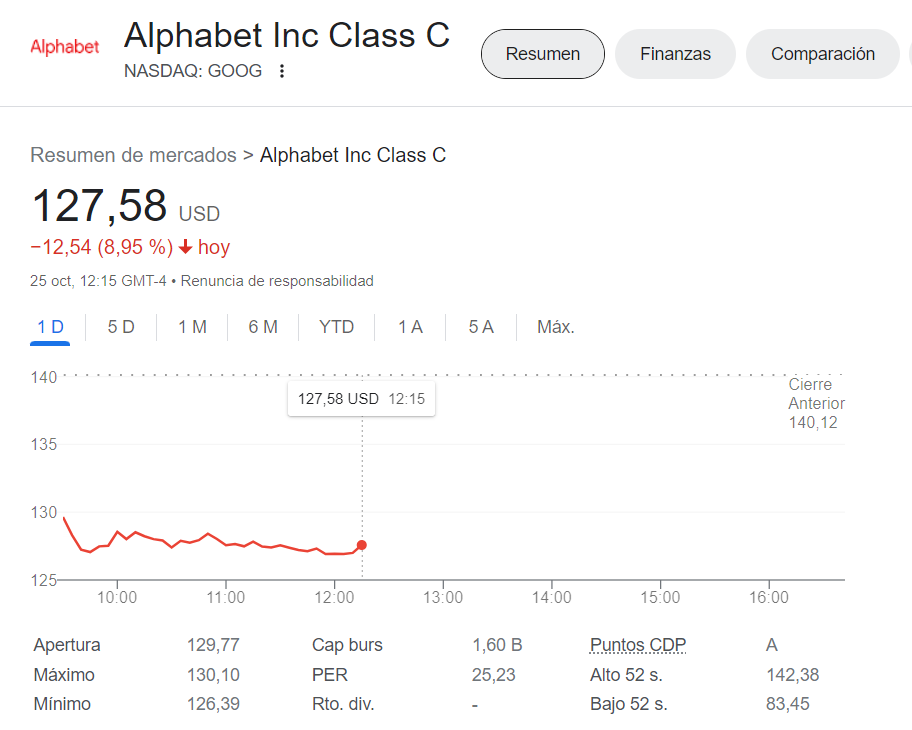This screenshot has height=730, width=912.
Task: Select the Resumen tab
Action: click(543, 54)
